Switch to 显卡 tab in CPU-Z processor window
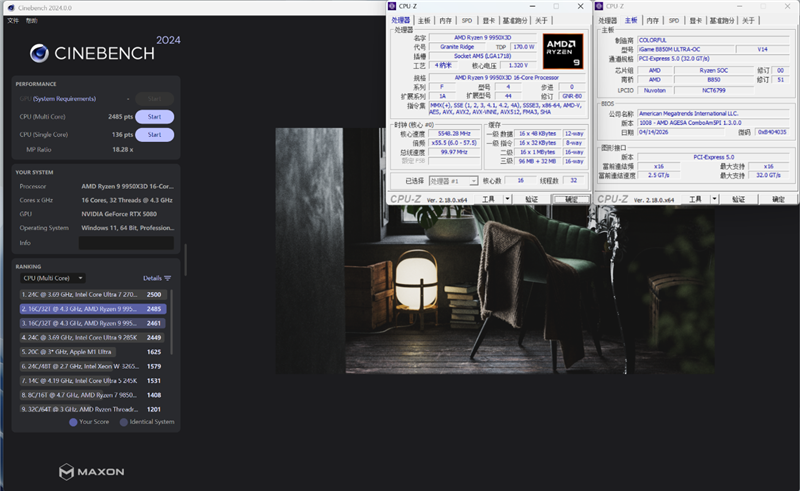The image size is (800, 491). [489, 20]
